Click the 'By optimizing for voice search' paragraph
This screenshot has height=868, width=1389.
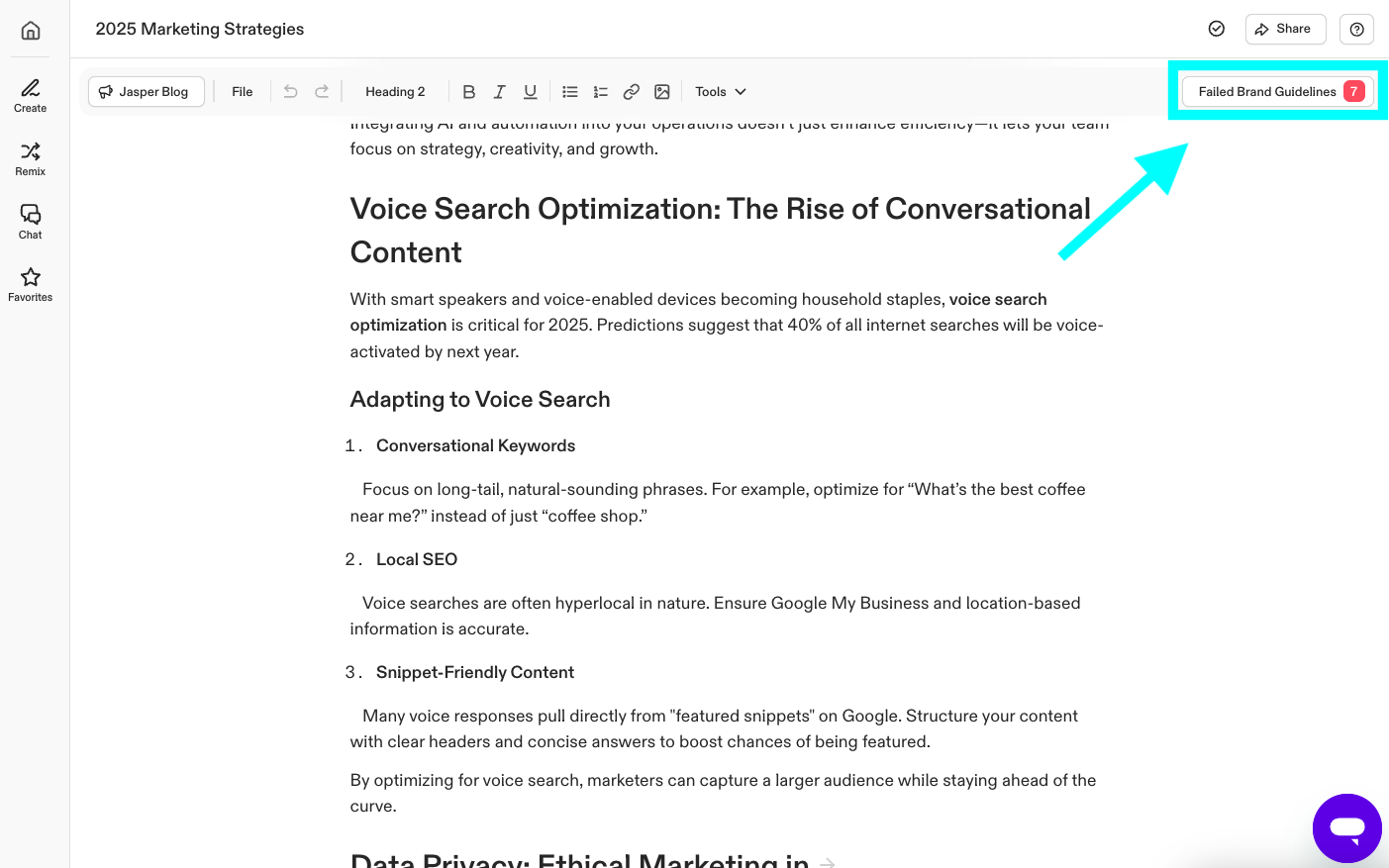(723, 793)
